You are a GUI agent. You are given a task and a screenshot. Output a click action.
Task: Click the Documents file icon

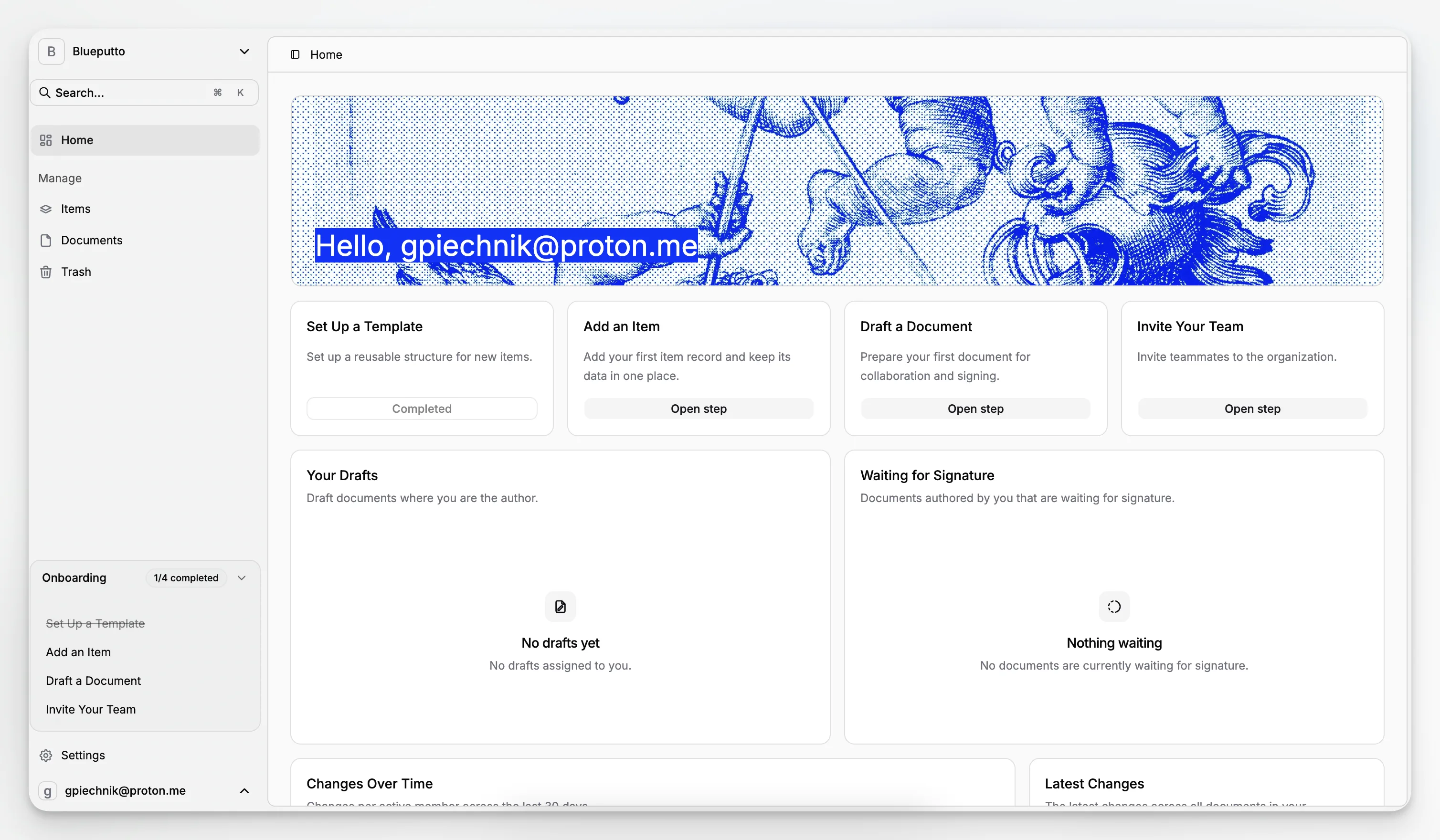click(46, 241)
